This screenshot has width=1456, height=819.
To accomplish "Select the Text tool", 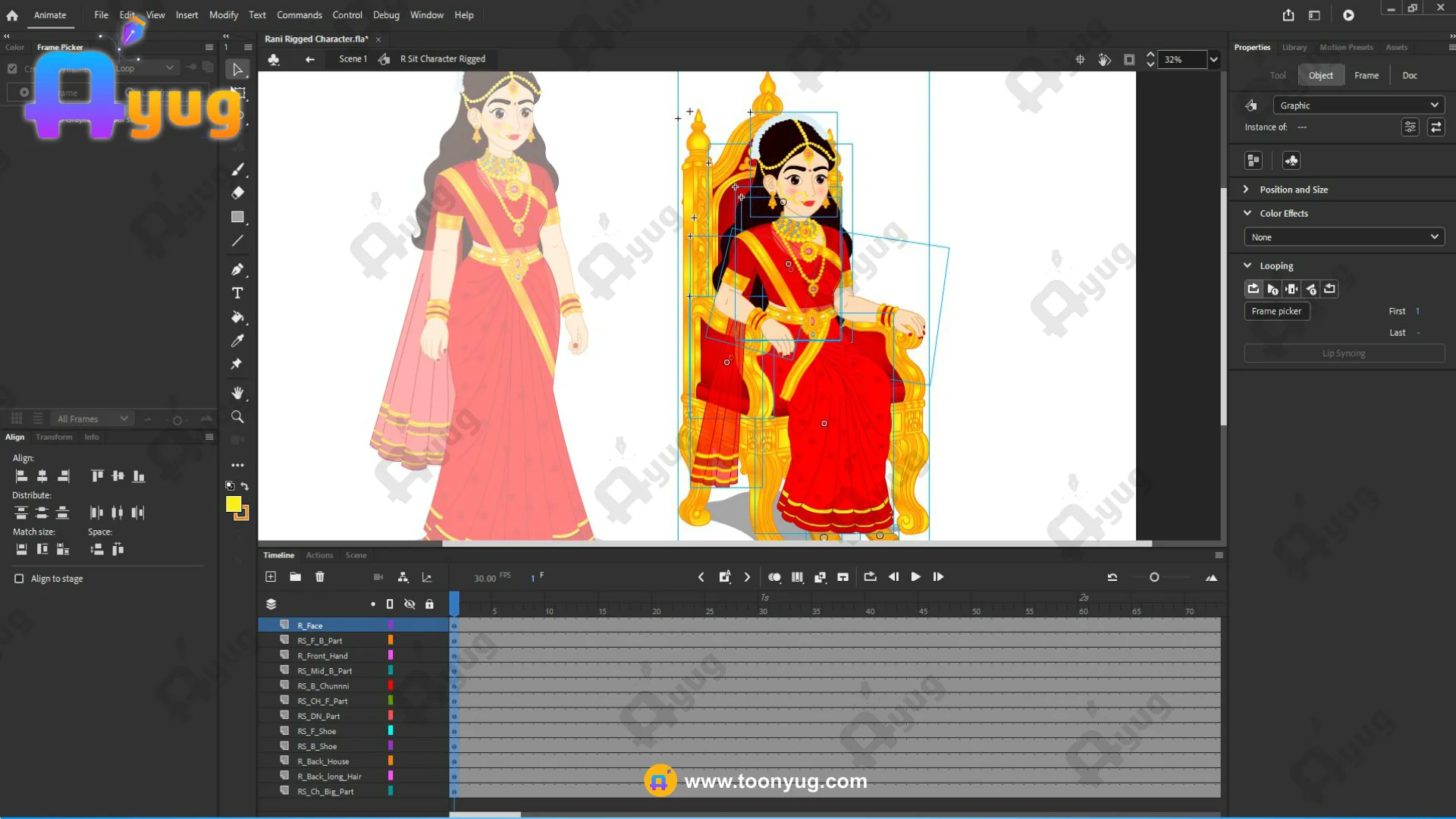I will [237, 293].
